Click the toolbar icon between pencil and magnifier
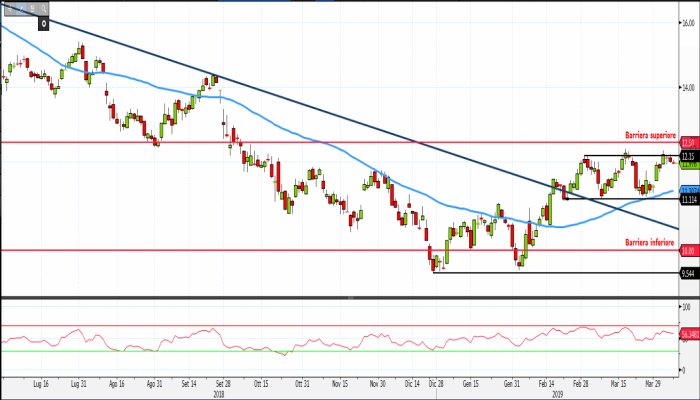Viewport: 700px width, 400px height. [x=30, y=8]
